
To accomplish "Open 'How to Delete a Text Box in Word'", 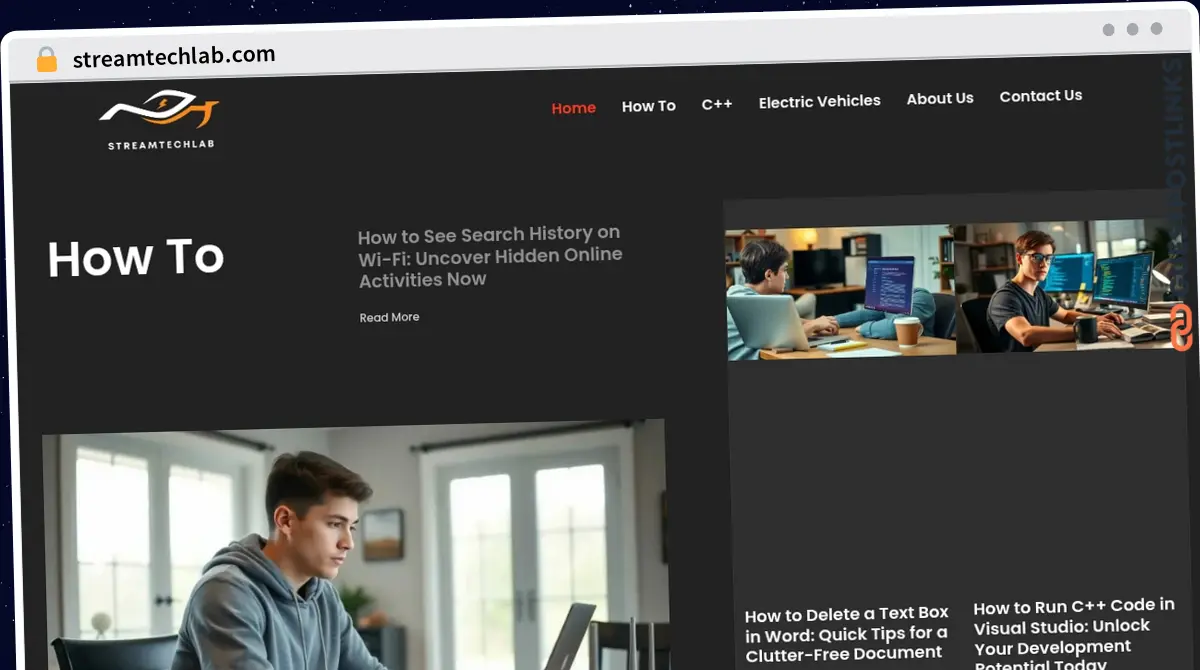I will point(846,632).
